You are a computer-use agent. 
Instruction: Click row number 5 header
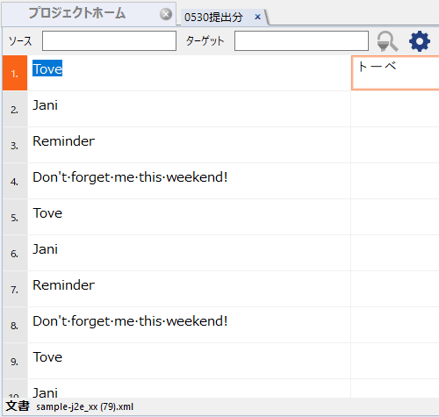(15, 217)
